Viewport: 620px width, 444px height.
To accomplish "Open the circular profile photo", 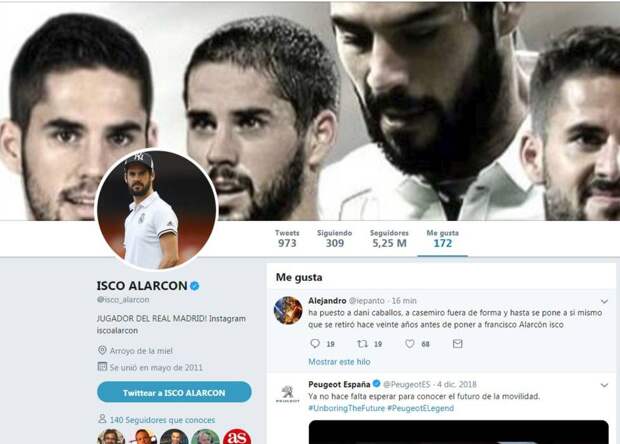I will [157, 210].
